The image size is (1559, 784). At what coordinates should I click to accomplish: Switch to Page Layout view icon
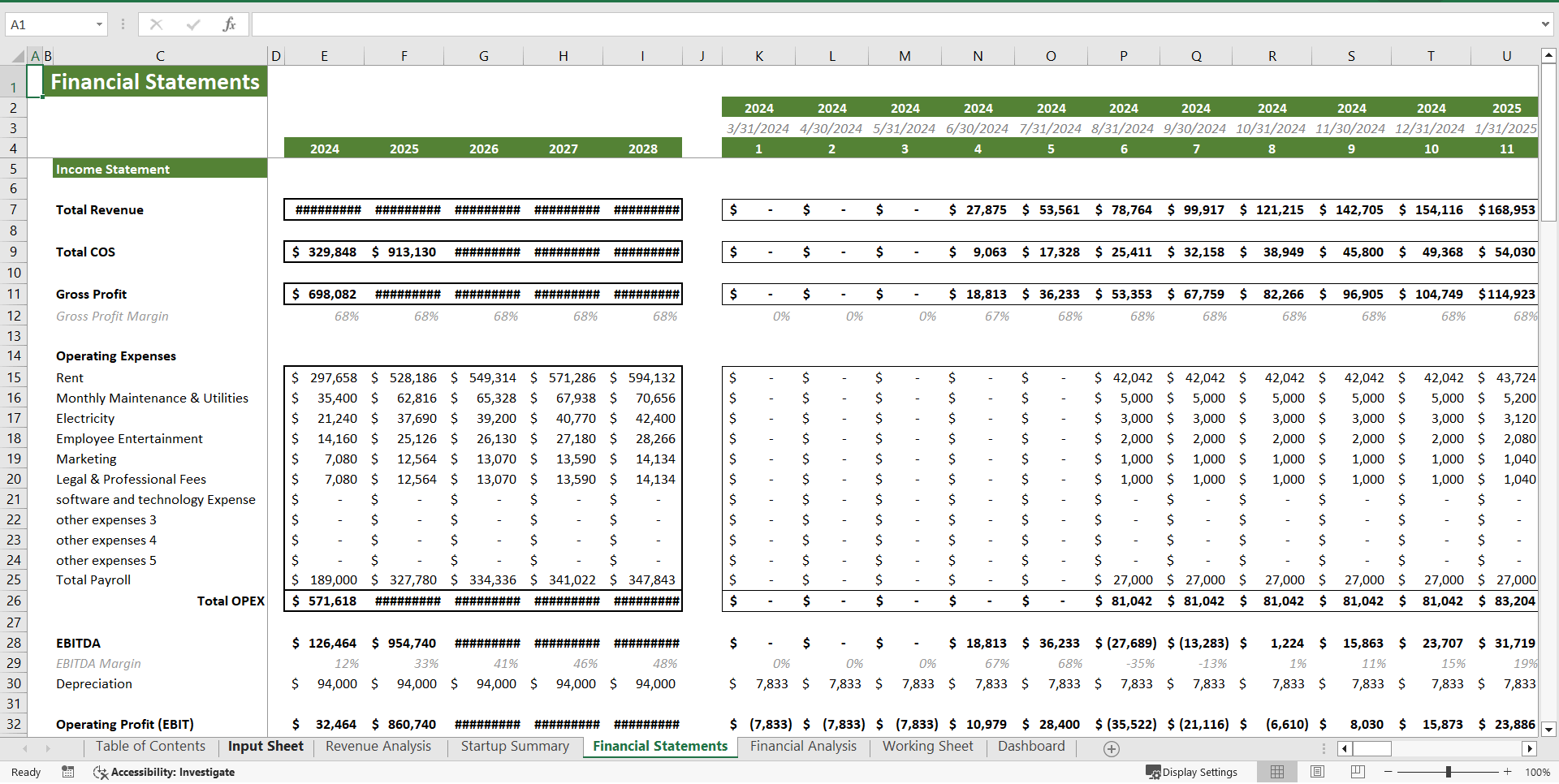point(1317,772)
